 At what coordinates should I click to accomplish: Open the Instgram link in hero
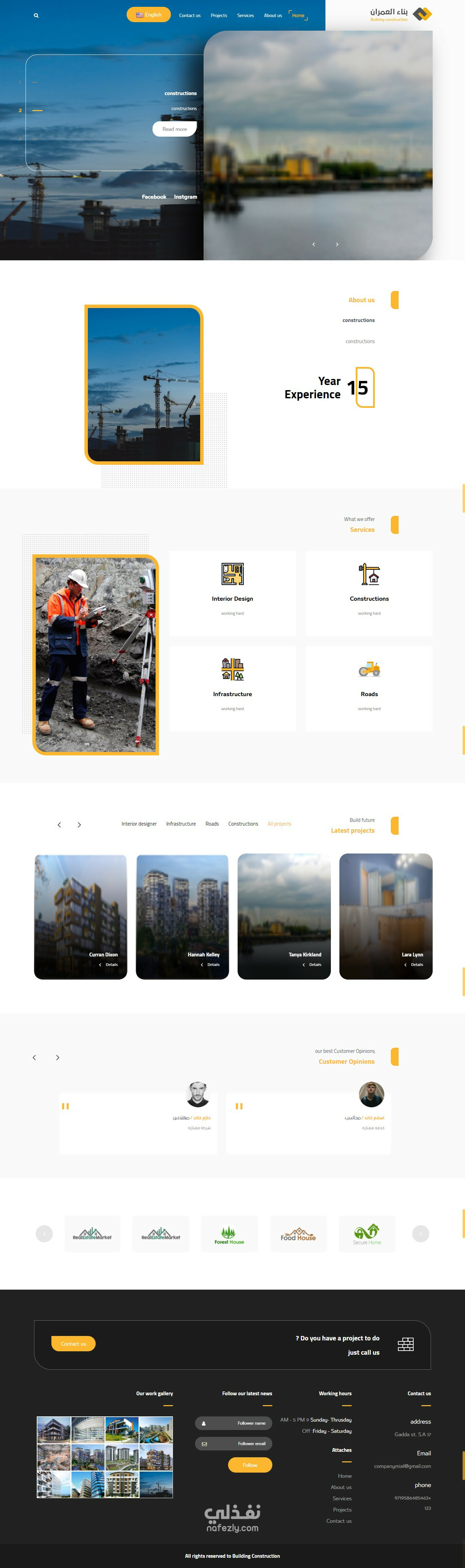pyautogui.click(x=186, y=197)
